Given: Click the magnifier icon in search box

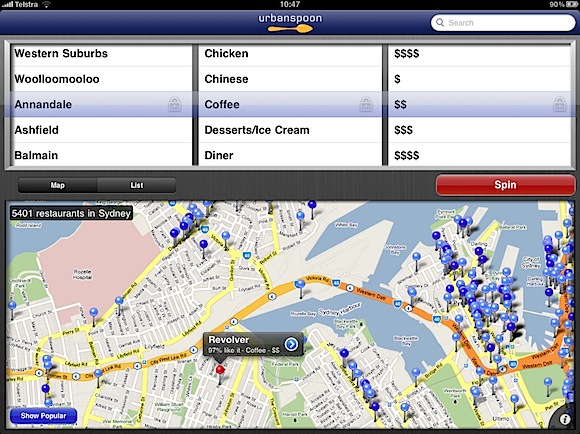Looking at the screenshot, I should [x=440, y=23].
